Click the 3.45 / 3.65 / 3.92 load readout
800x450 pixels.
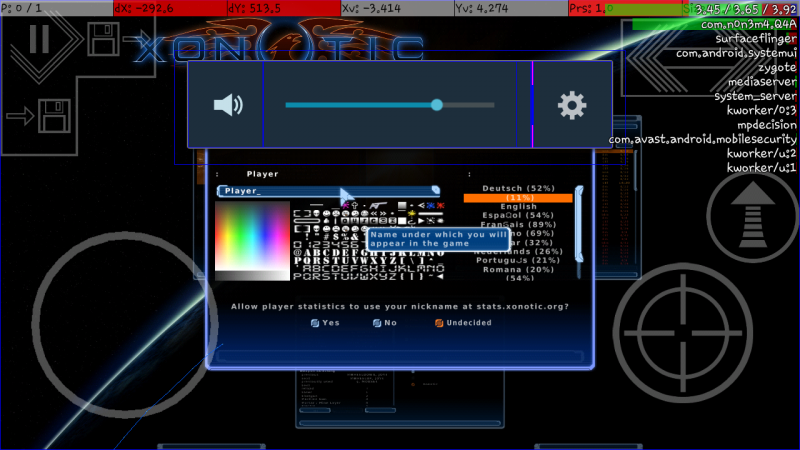tap(746, 9)
